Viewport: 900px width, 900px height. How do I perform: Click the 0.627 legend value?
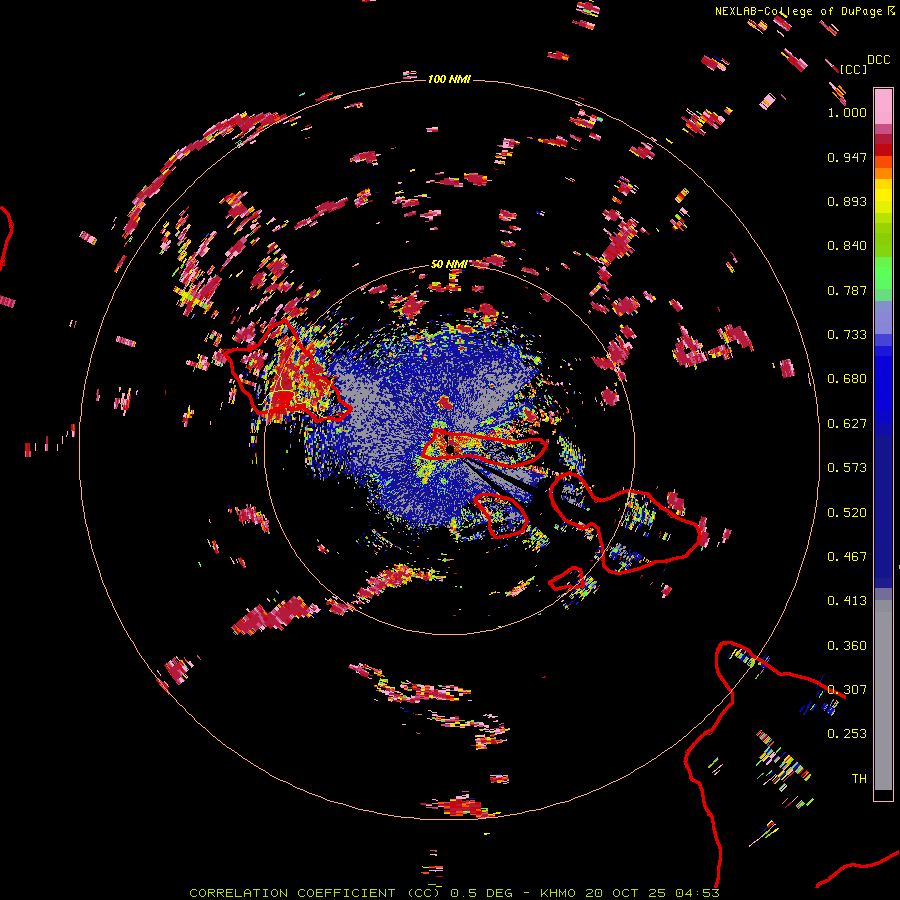[847, 424]
